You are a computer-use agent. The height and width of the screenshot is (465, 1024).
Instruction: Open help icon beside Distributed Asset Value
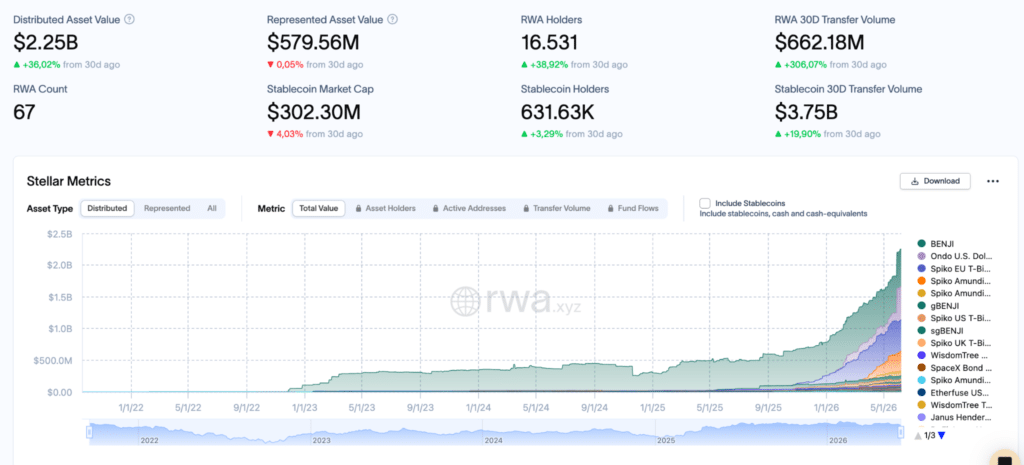click(129, 20)
